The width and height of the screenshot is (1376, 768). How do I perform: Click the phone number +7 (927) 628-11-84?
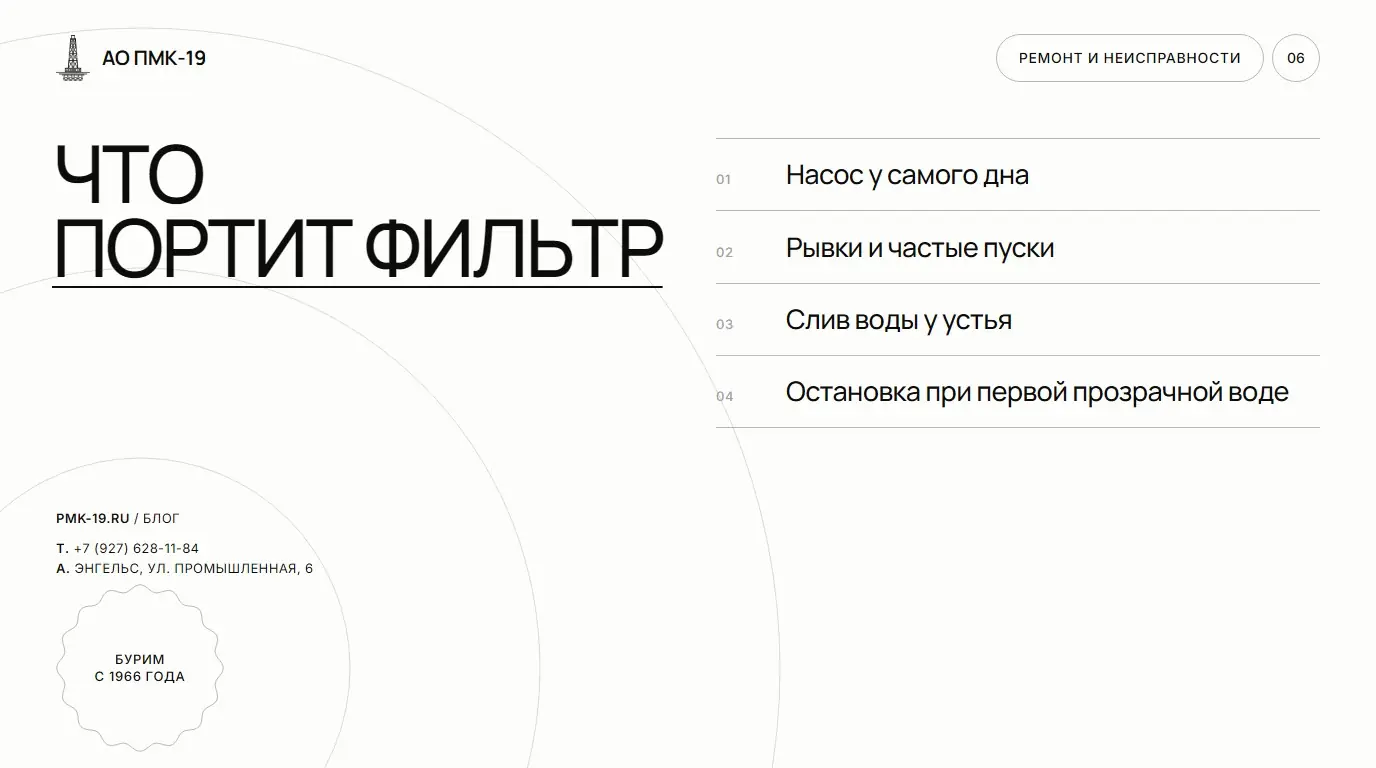137,548
